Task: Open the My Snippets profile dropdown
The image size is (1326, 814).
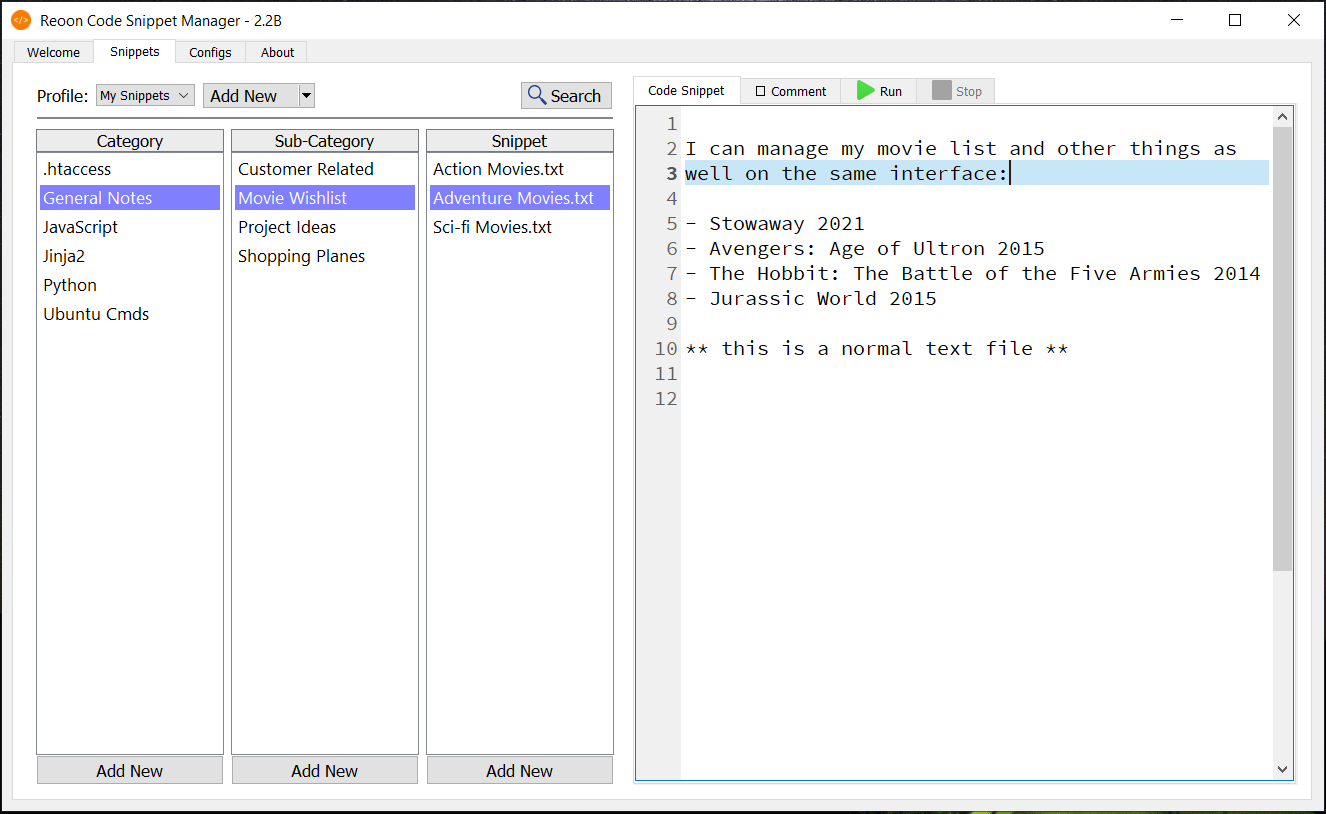Action: 145,96
